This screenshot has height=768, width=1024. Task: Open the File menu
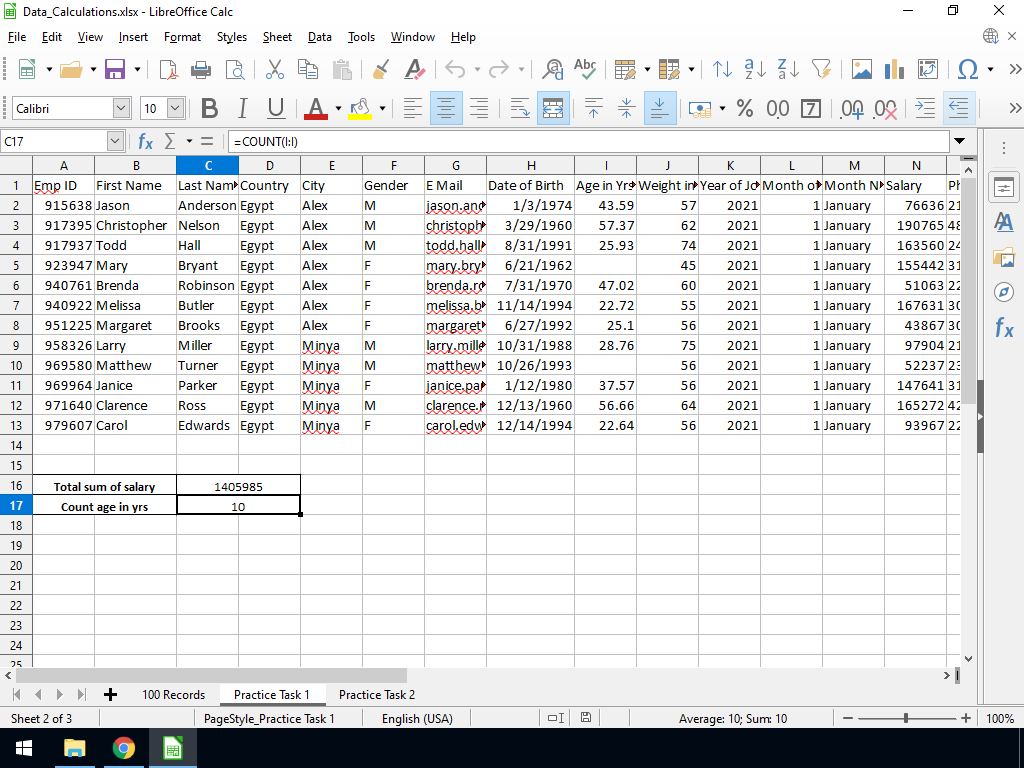[x=17, y=37]
